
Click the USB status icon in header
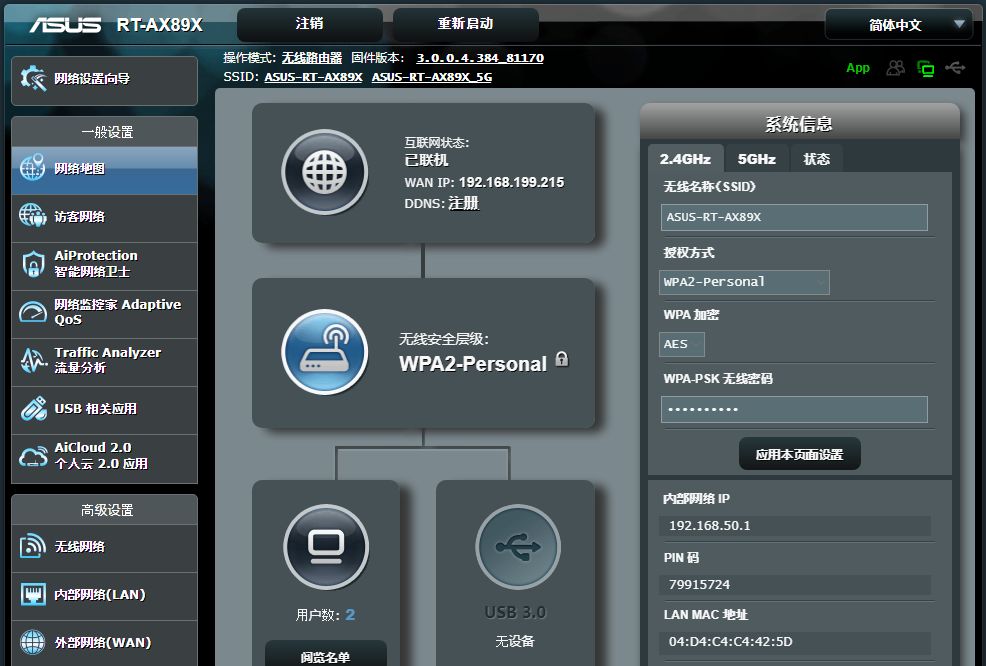point(955,67)
